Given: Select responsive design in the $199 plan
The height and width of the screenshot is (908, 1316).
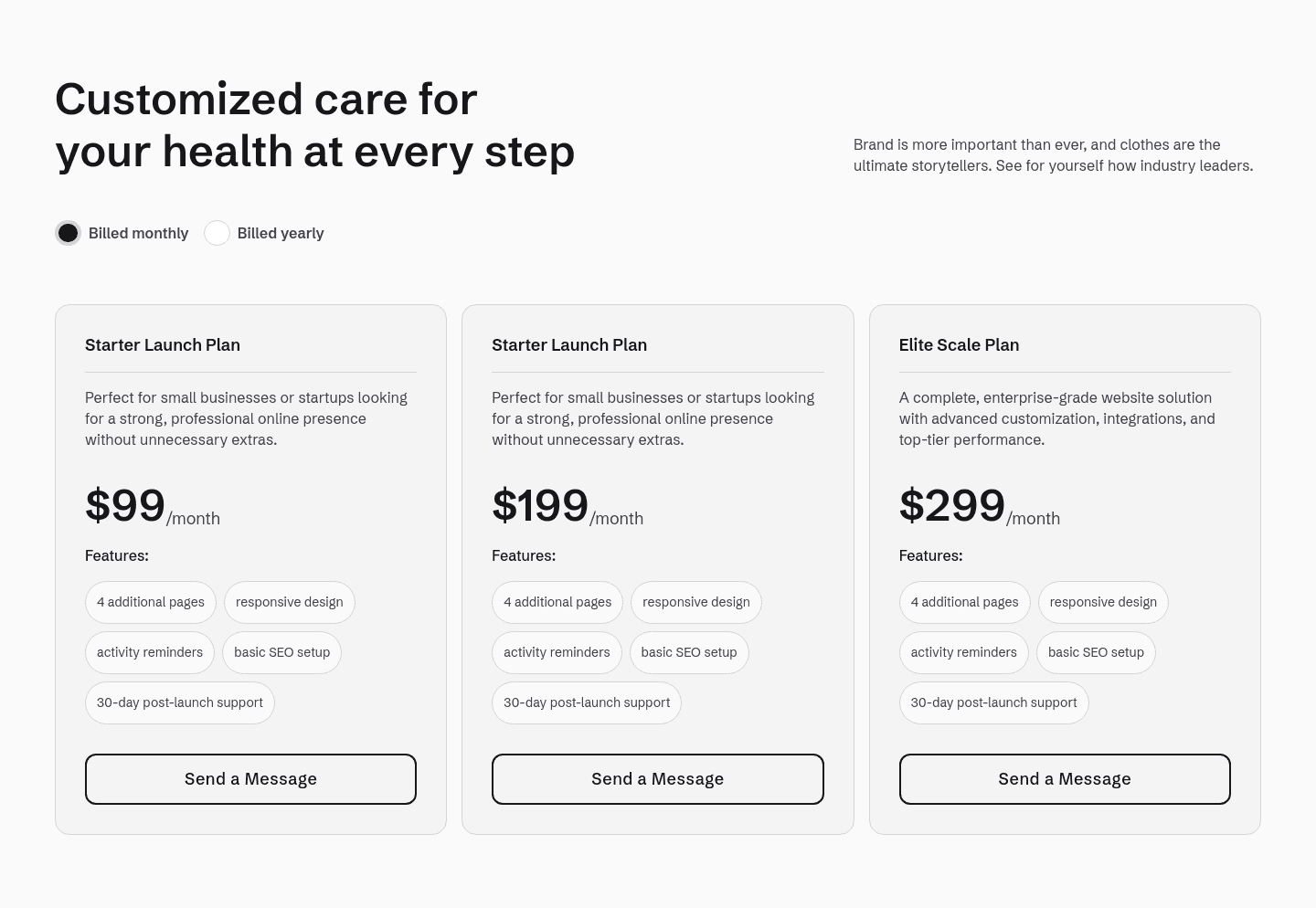Looking at the screenshot, I should pyautogui.click(x=695, y=602).
